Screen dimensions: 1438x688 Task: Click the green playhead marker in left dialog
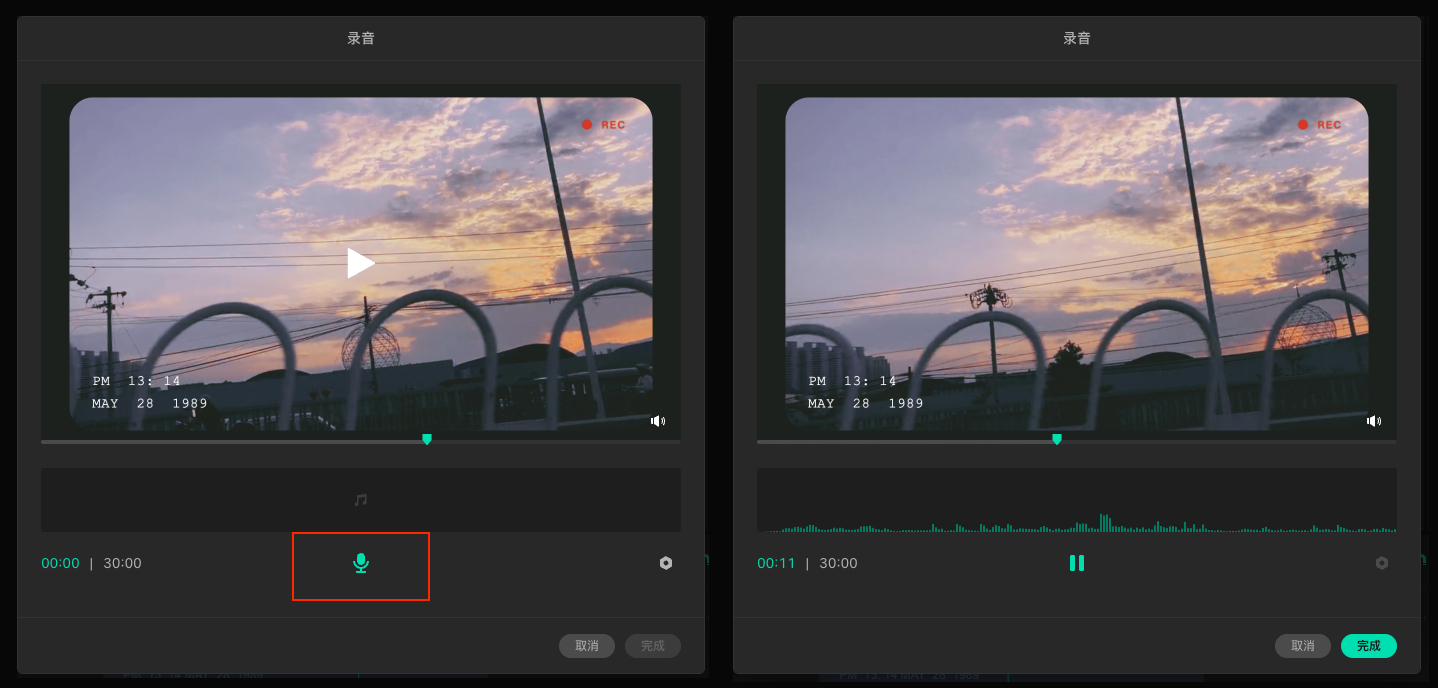427,439
